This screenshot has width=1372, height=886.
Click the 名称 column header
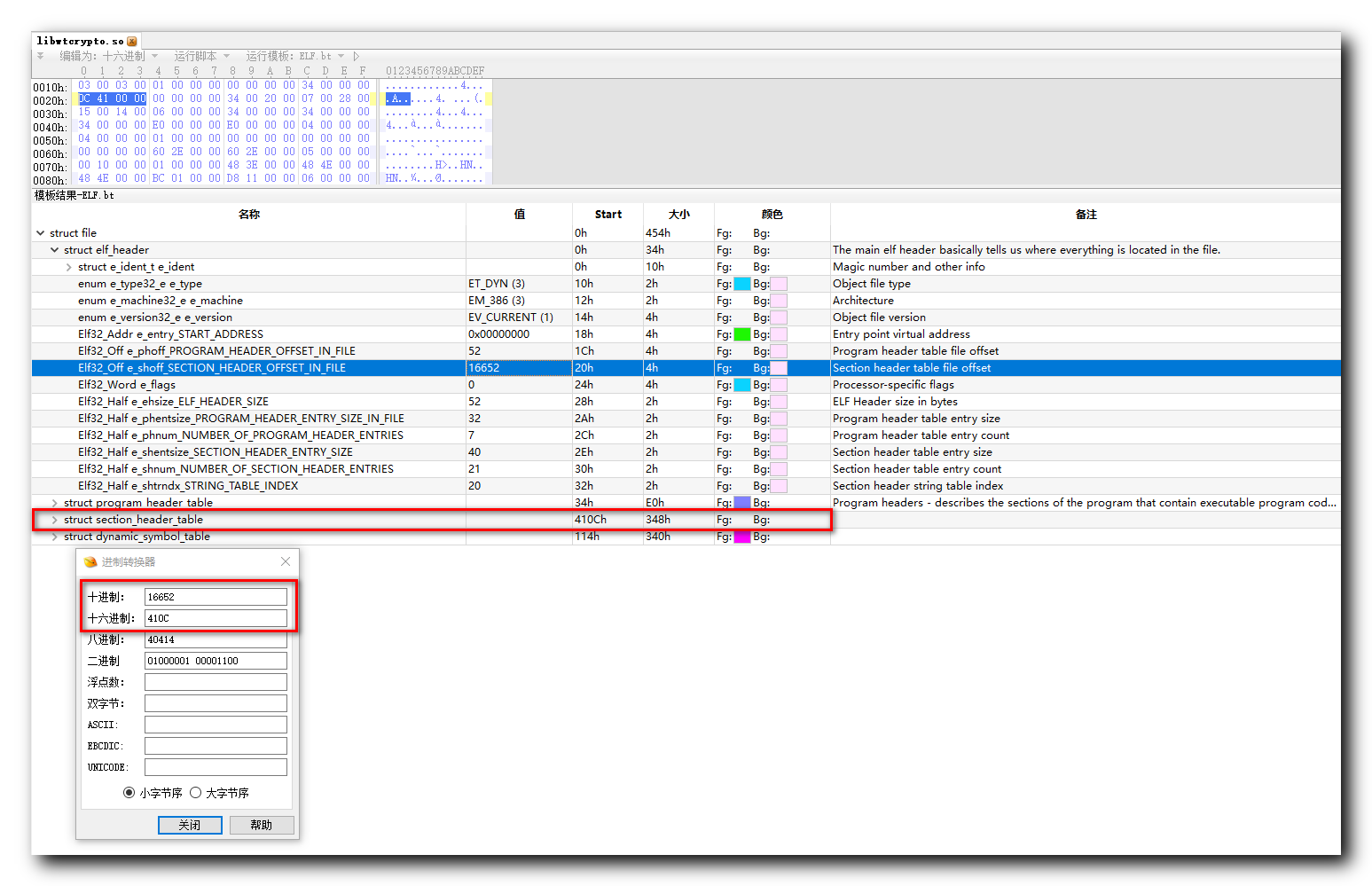coord(249,215)
